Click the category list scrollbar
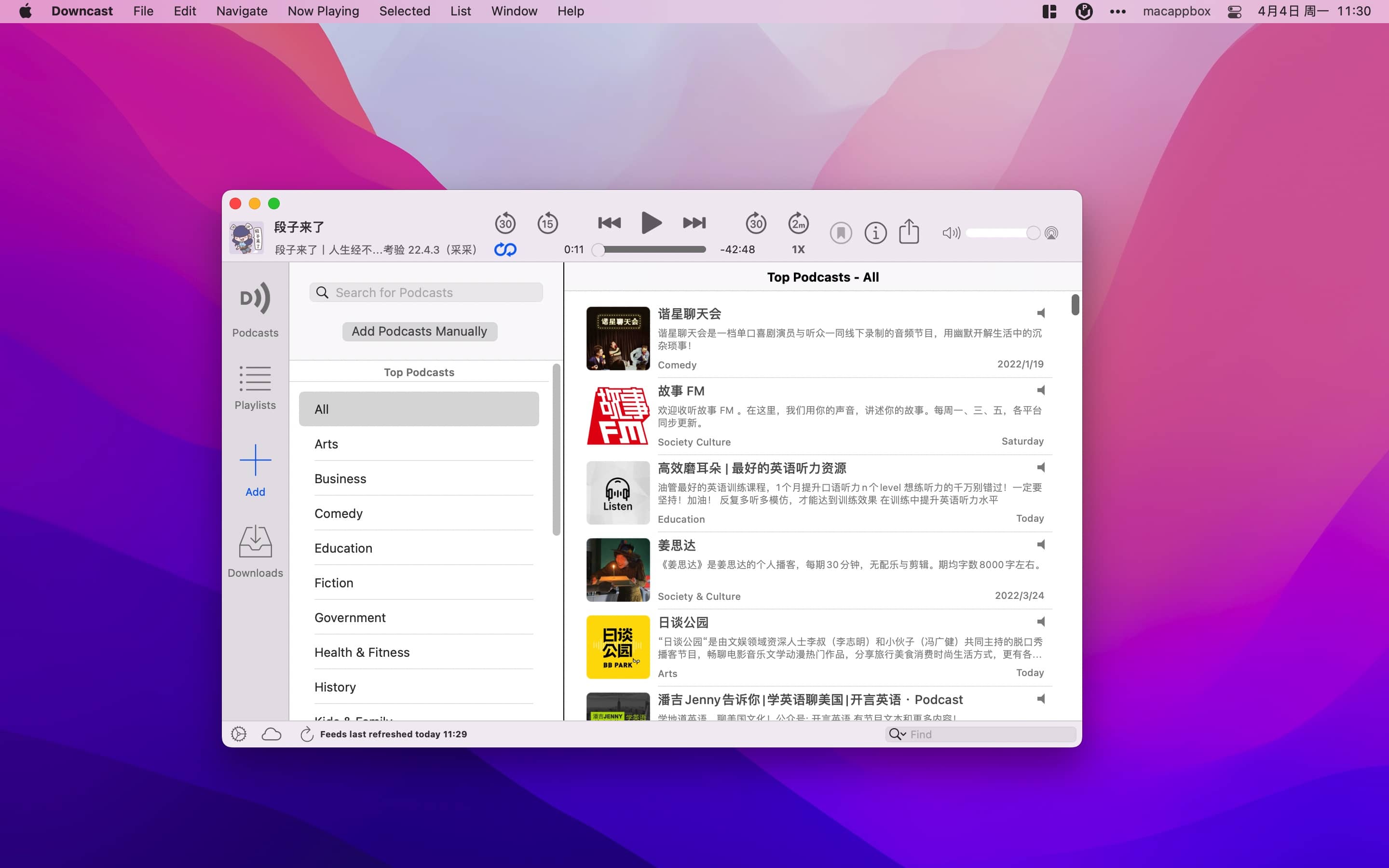This screenshot has height=868, width=1389. [556, 449]
